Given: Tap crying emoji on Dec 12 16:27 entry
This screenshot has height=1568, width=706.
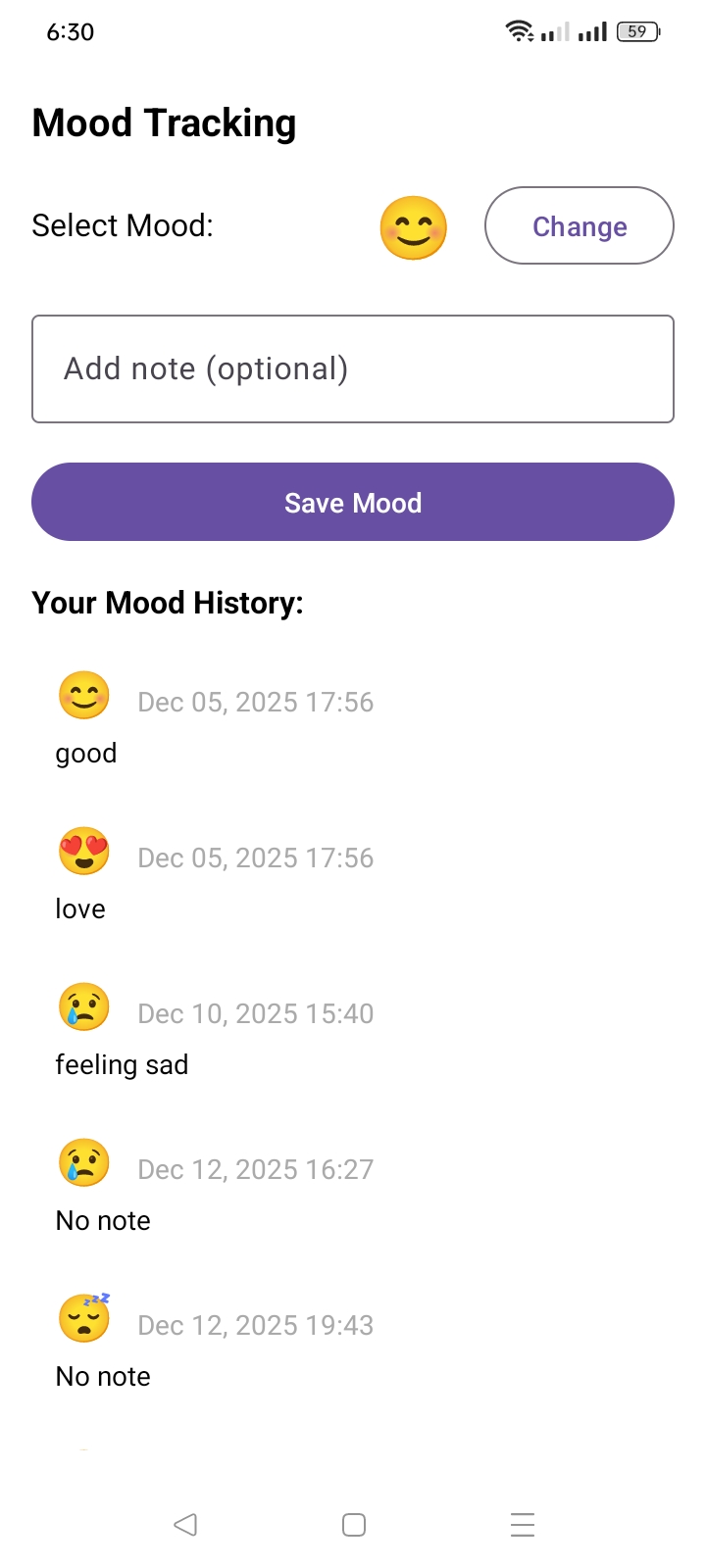Looking at the screenshot, I should 84,1163.
